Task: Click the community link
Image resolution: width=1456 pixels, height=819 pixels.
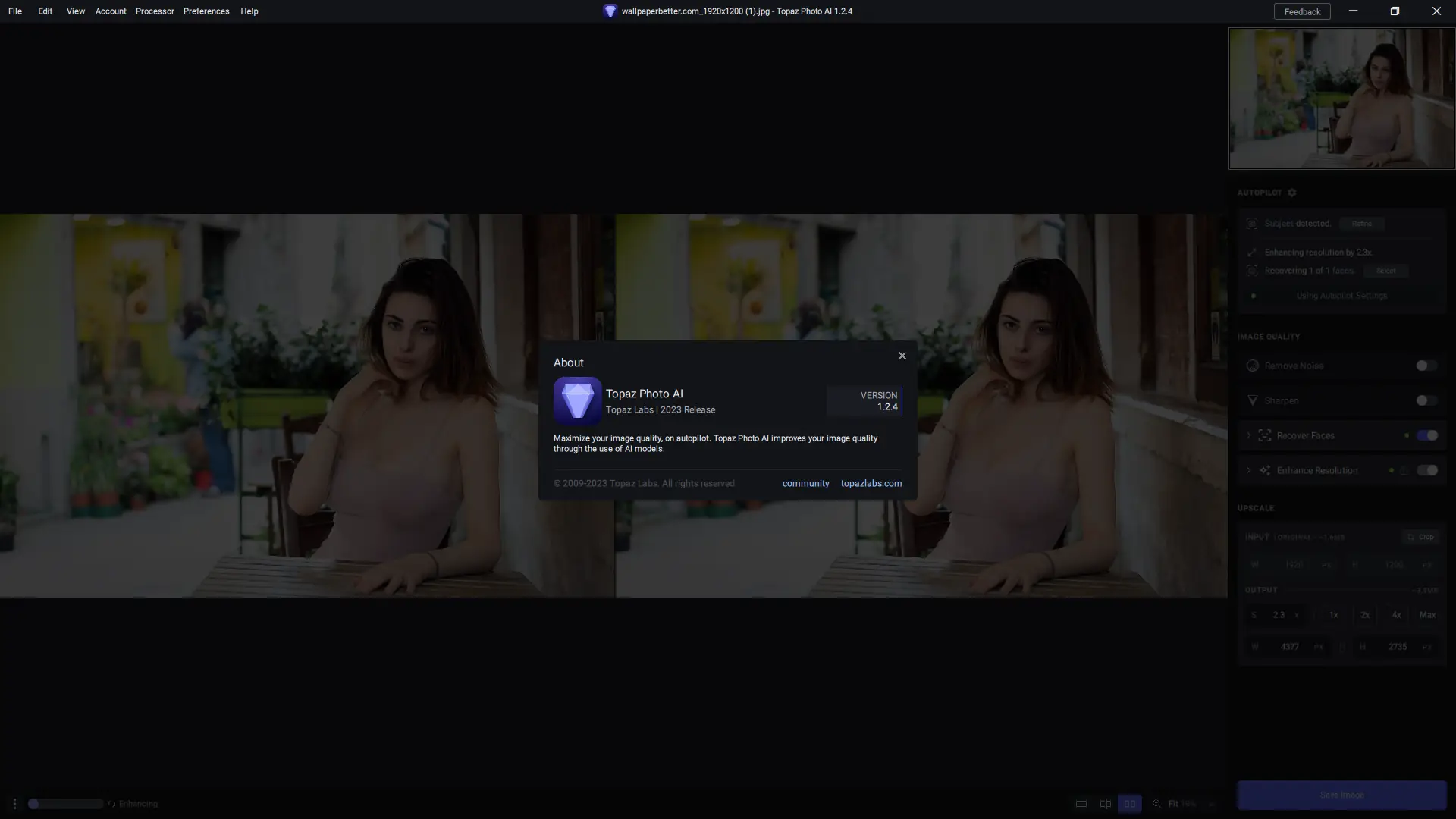Action: pyautogui.click(x=805, y=483)
